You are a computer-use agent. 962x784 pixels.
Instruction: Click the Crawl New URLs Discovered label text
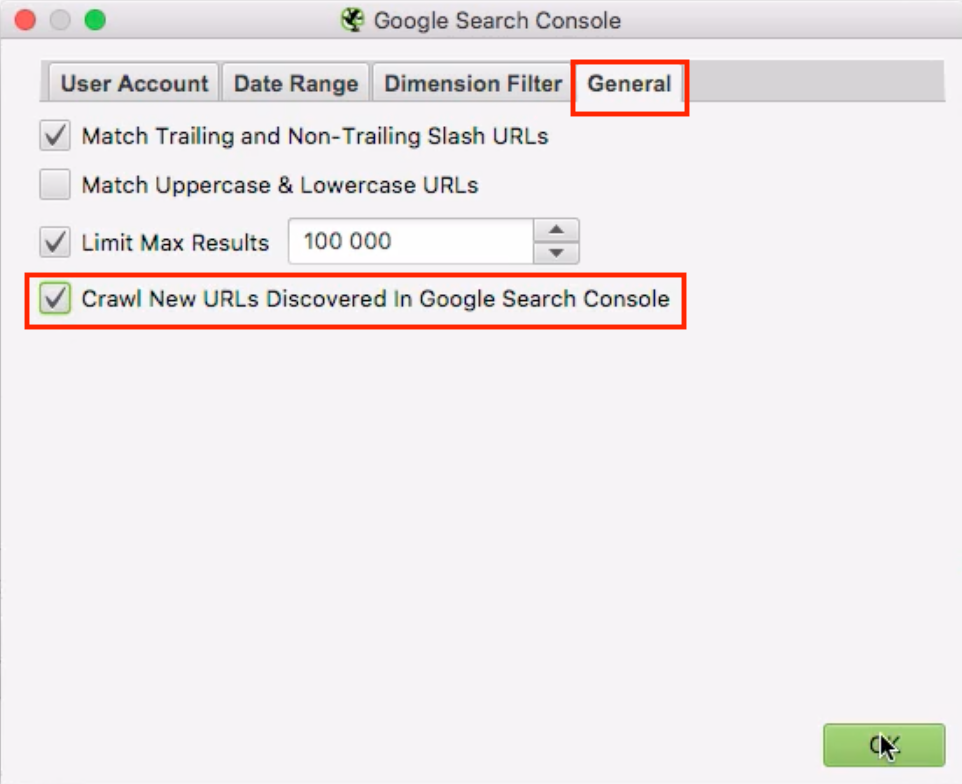375,299
